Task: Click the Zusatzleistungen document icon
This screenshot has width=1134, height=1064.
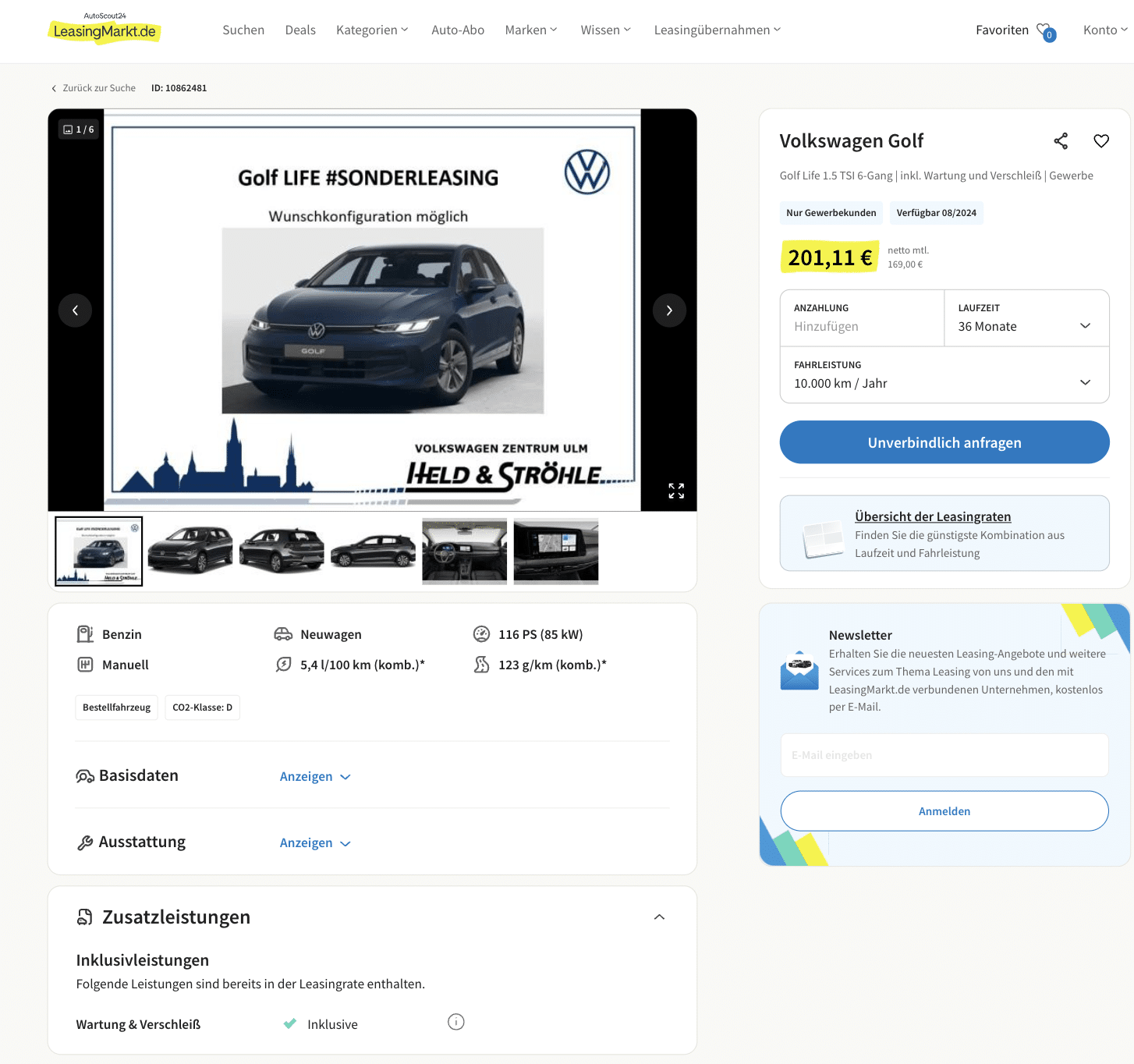Action: [x=85, y=917]
